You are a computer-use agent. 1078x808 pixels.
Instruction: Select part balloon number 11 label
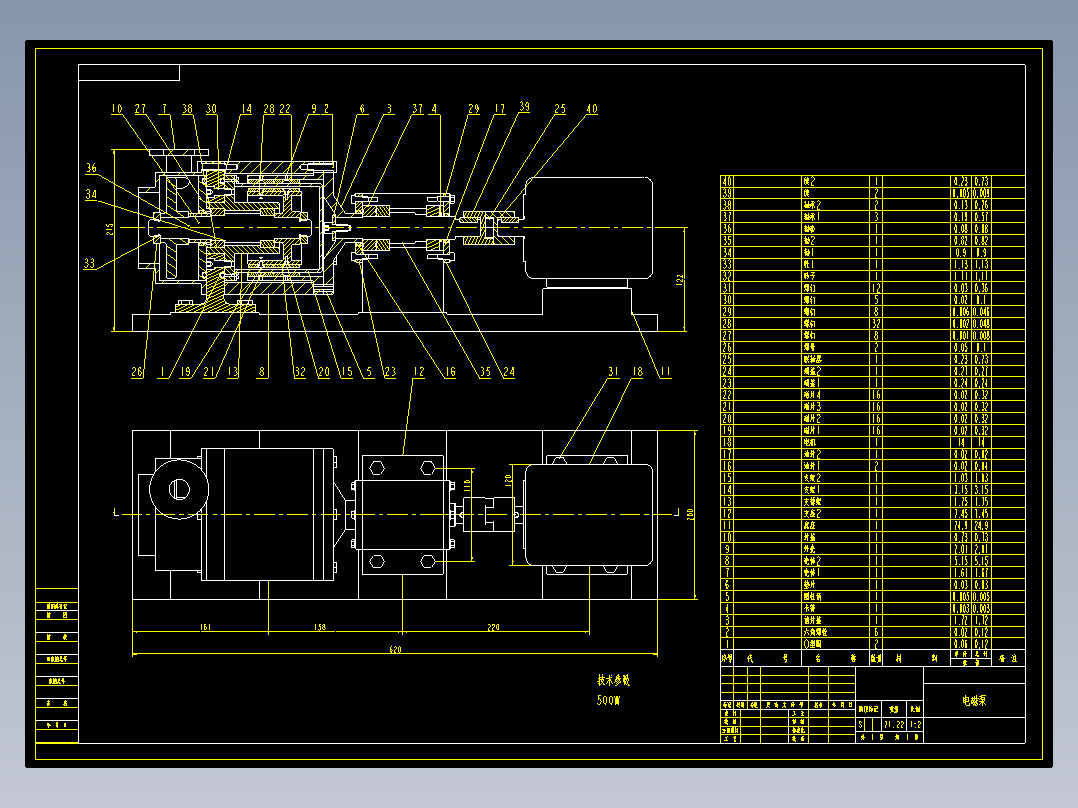coord(665,372)
